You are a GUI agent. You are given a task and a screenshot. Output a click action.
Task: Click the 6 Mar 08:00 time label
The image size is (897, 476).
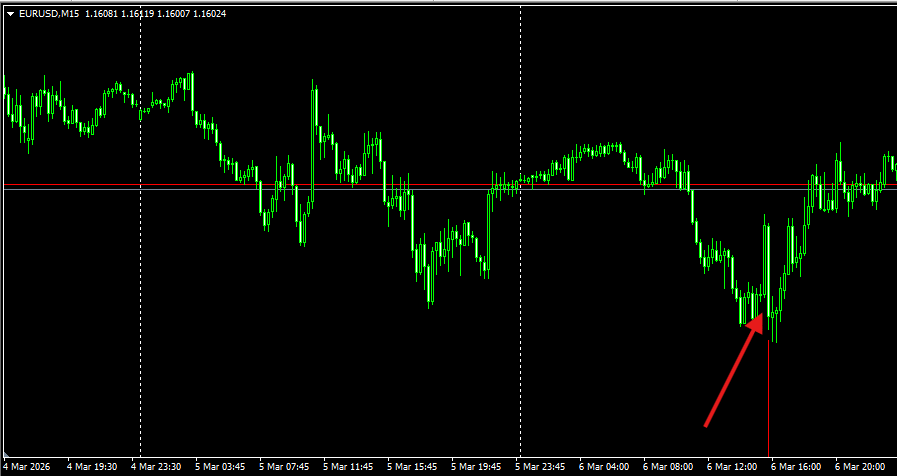click(x=668, y=467)
